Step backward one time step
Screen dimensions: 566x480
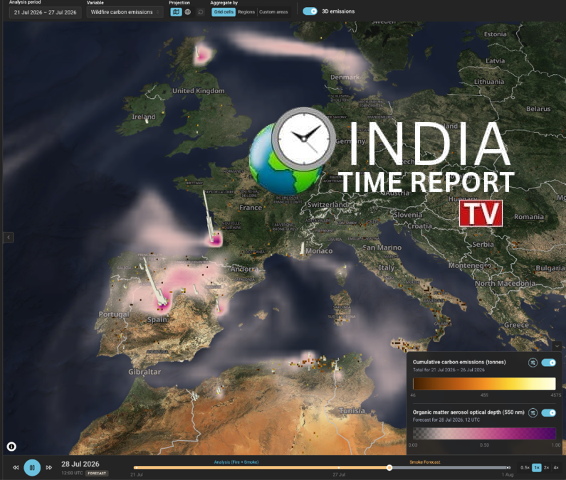pos(16,467)
